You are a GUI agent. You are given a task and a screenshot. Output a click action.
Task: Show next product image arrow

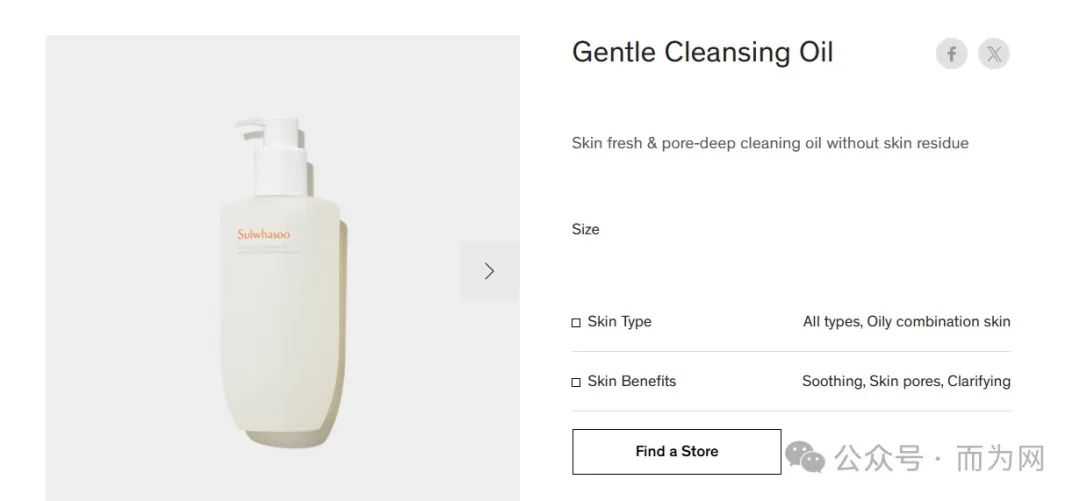[x=489, y=271]
